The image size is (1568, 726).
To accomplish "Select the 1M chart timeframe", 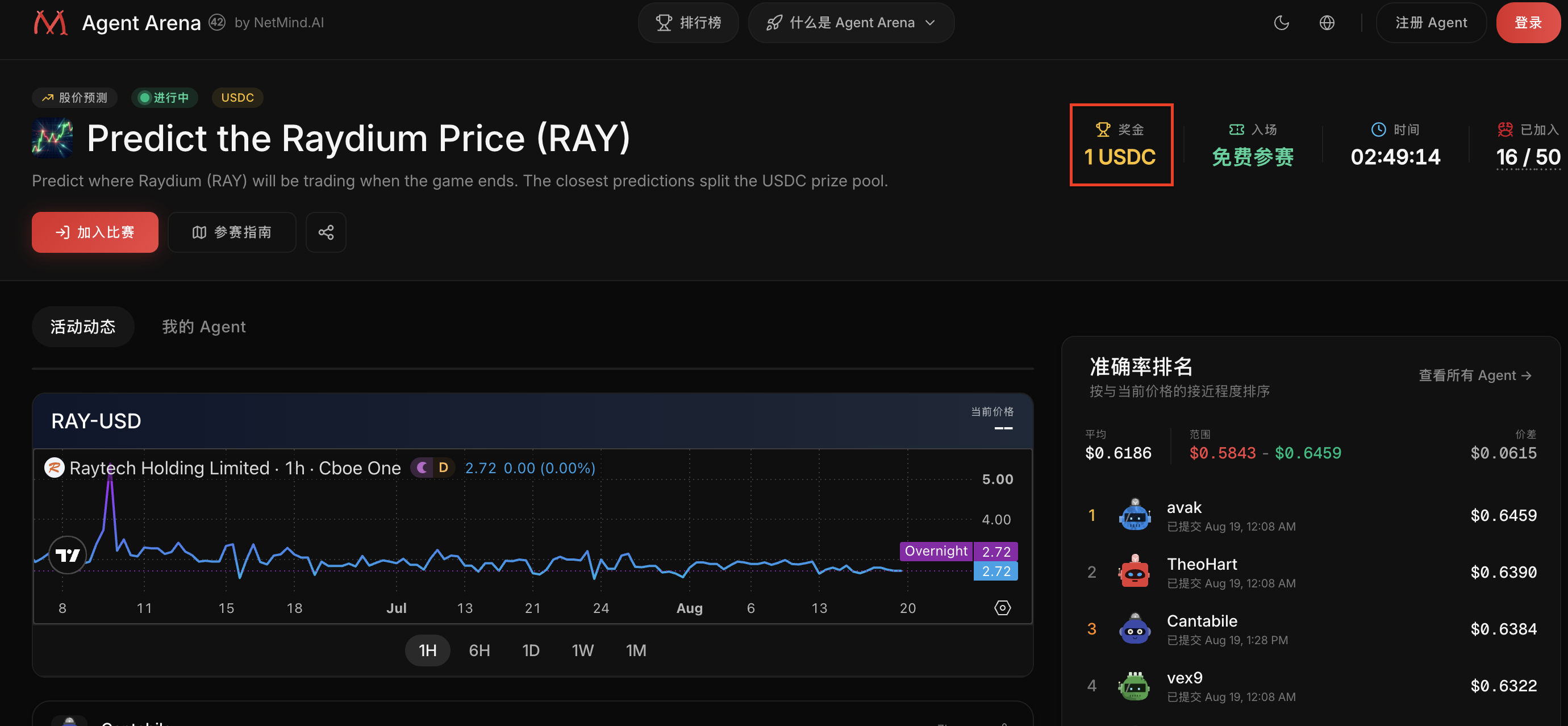I will [x=636, y=650].
